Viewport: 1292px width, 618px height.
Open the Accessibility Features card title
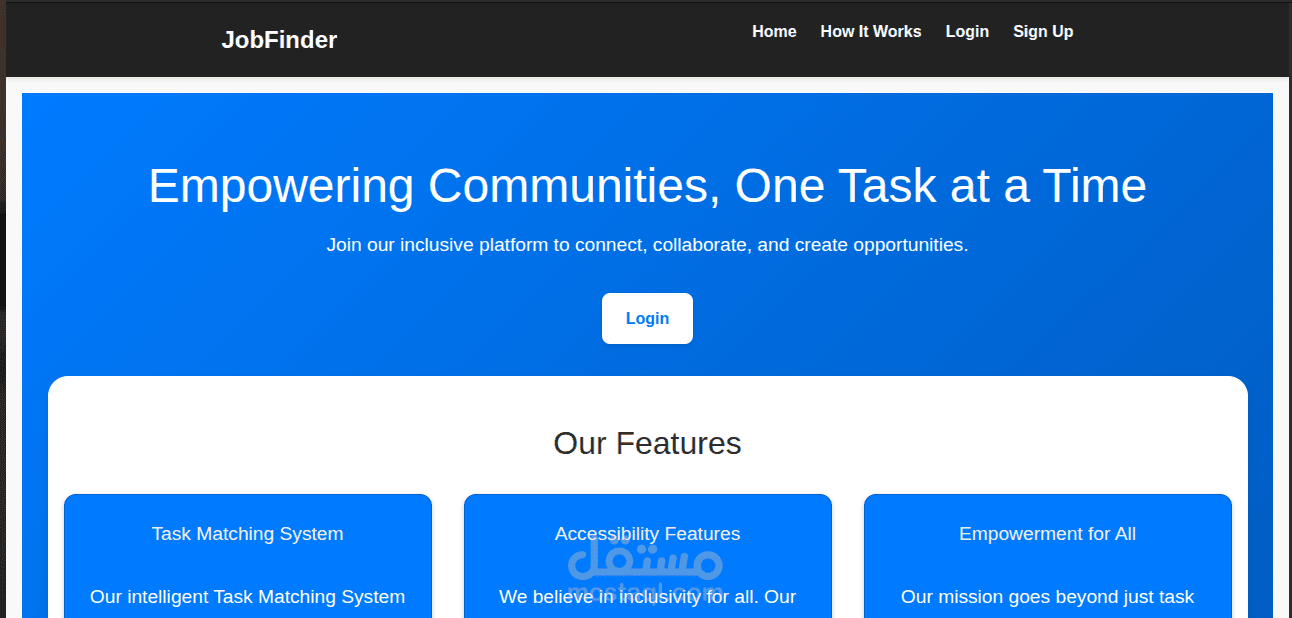coord(648,534)
